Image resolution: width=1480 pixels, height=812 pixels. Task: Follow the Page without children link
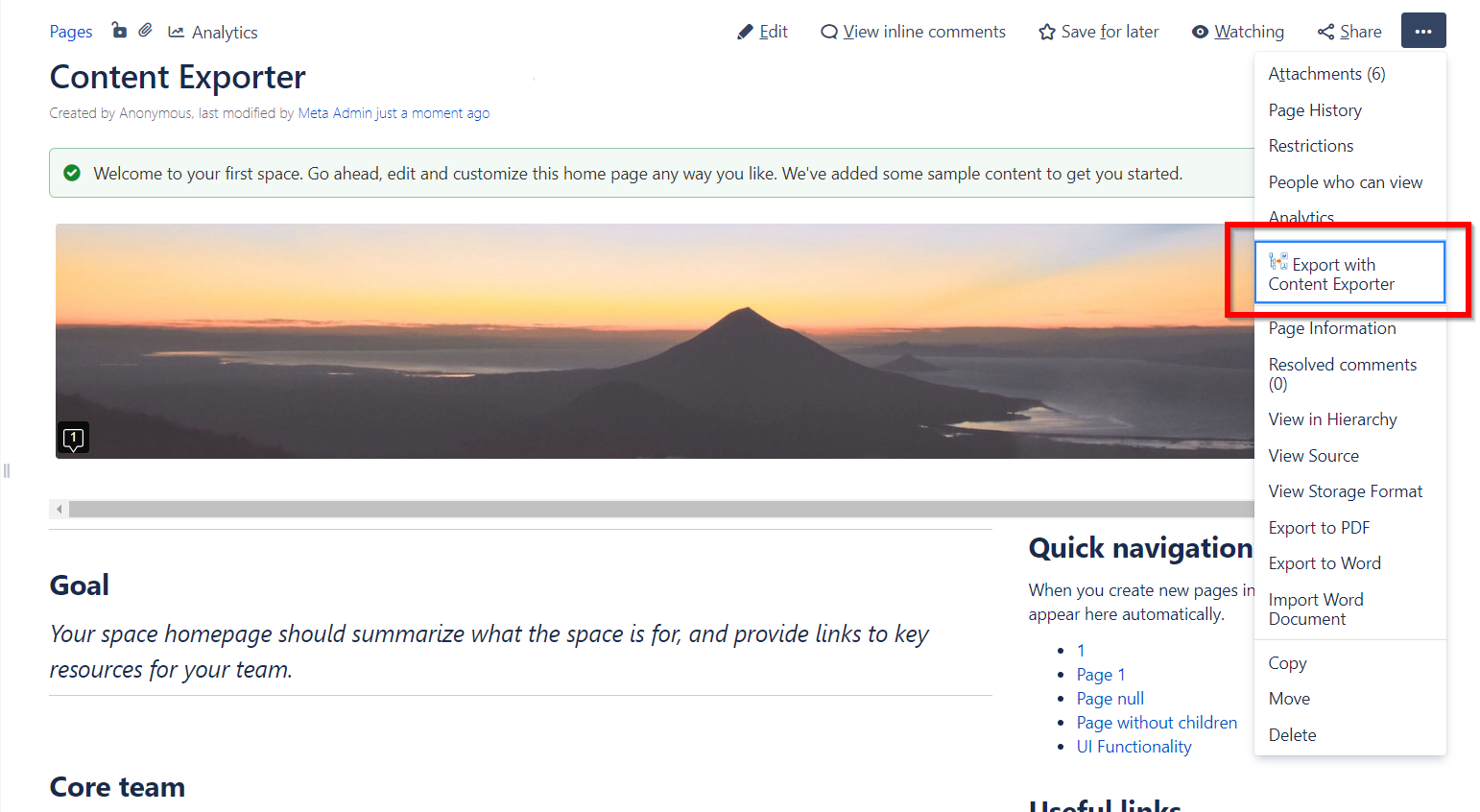coord(1157,723)
